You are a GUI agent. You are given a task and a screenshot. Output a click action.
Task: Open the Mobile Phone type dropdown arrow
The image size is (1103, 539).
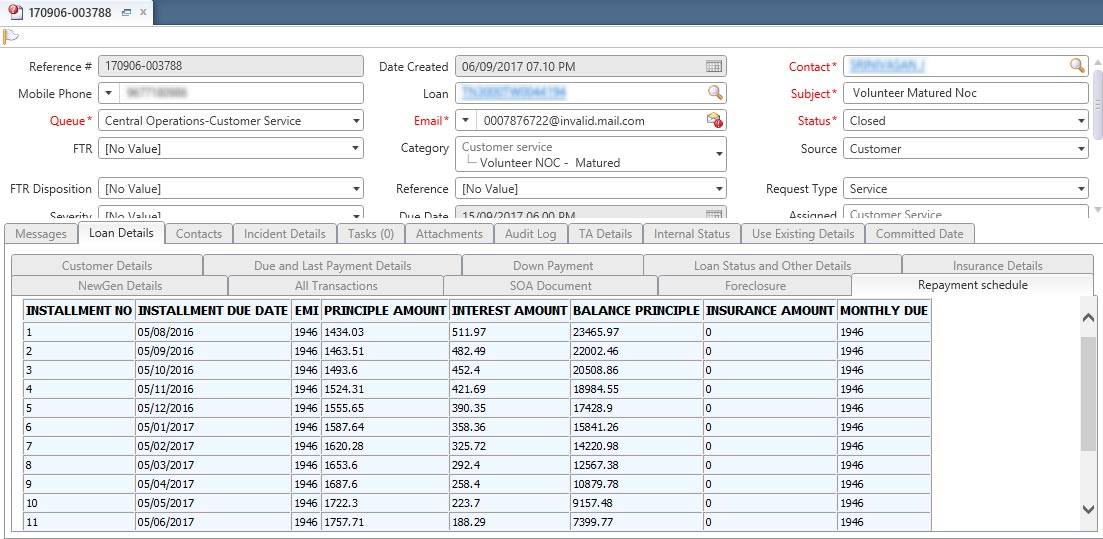109,94
